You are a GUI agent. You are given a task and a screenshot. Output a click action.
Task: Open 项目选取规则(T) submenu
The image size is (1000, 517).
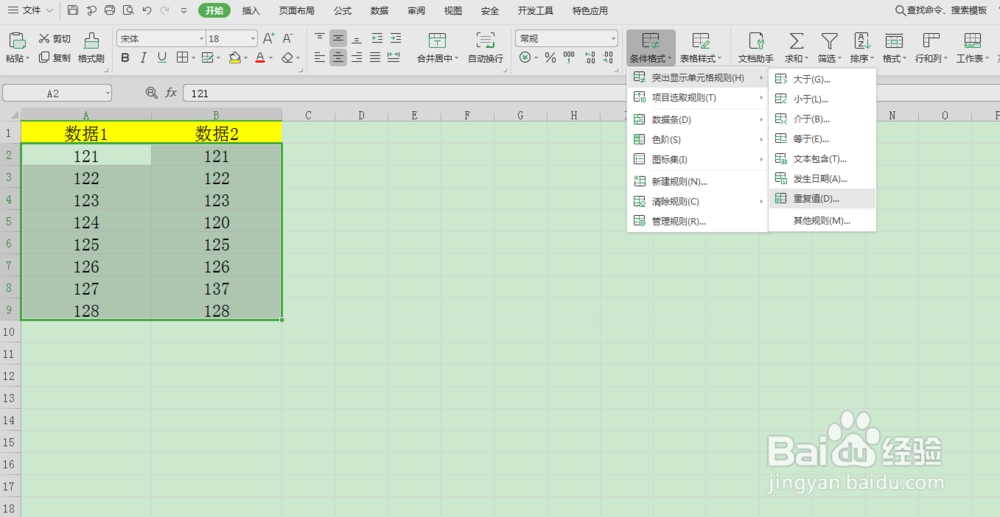698,98
